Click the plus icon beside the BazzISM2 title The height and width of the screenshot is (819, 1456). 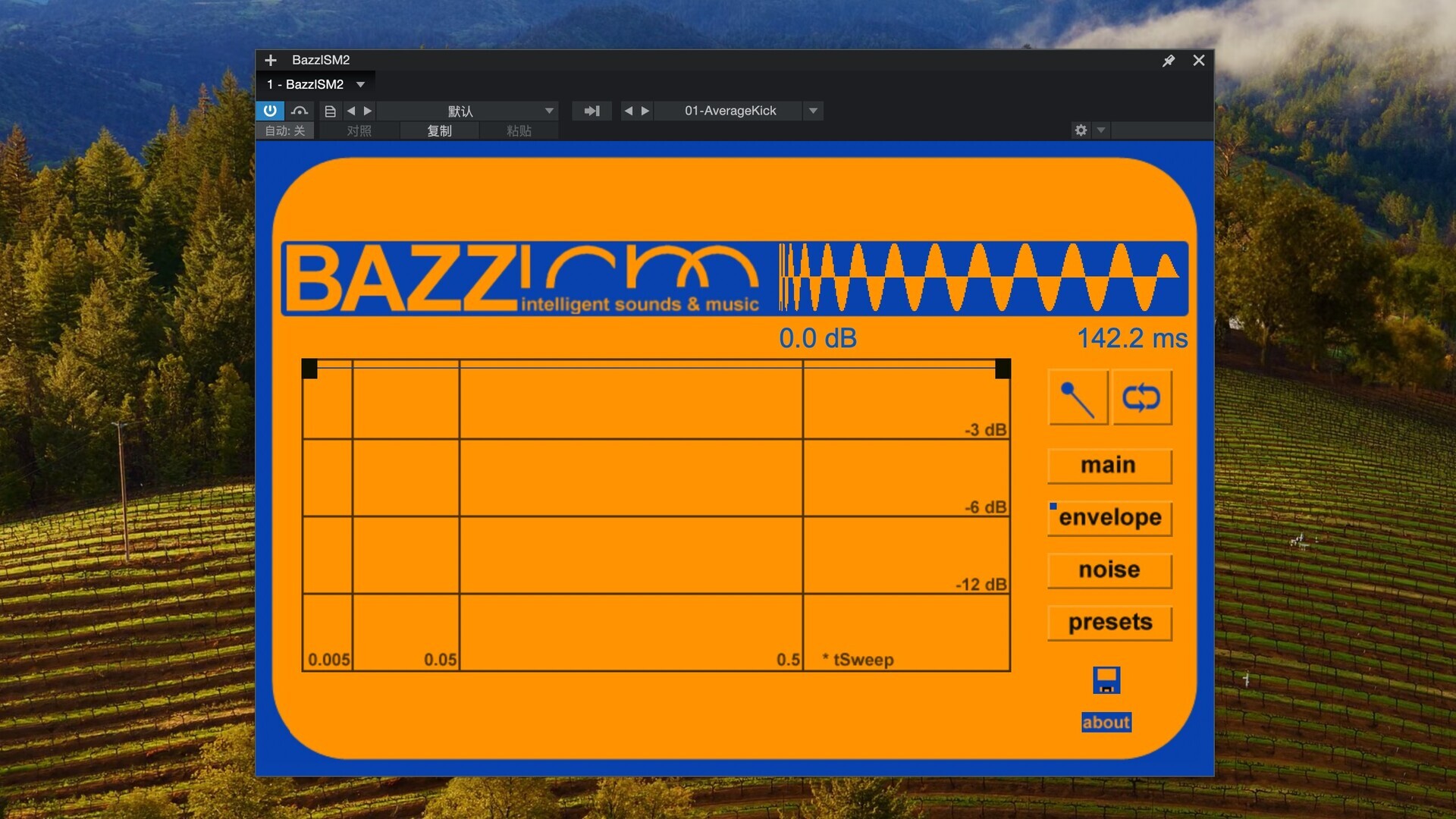pos(271,60)
